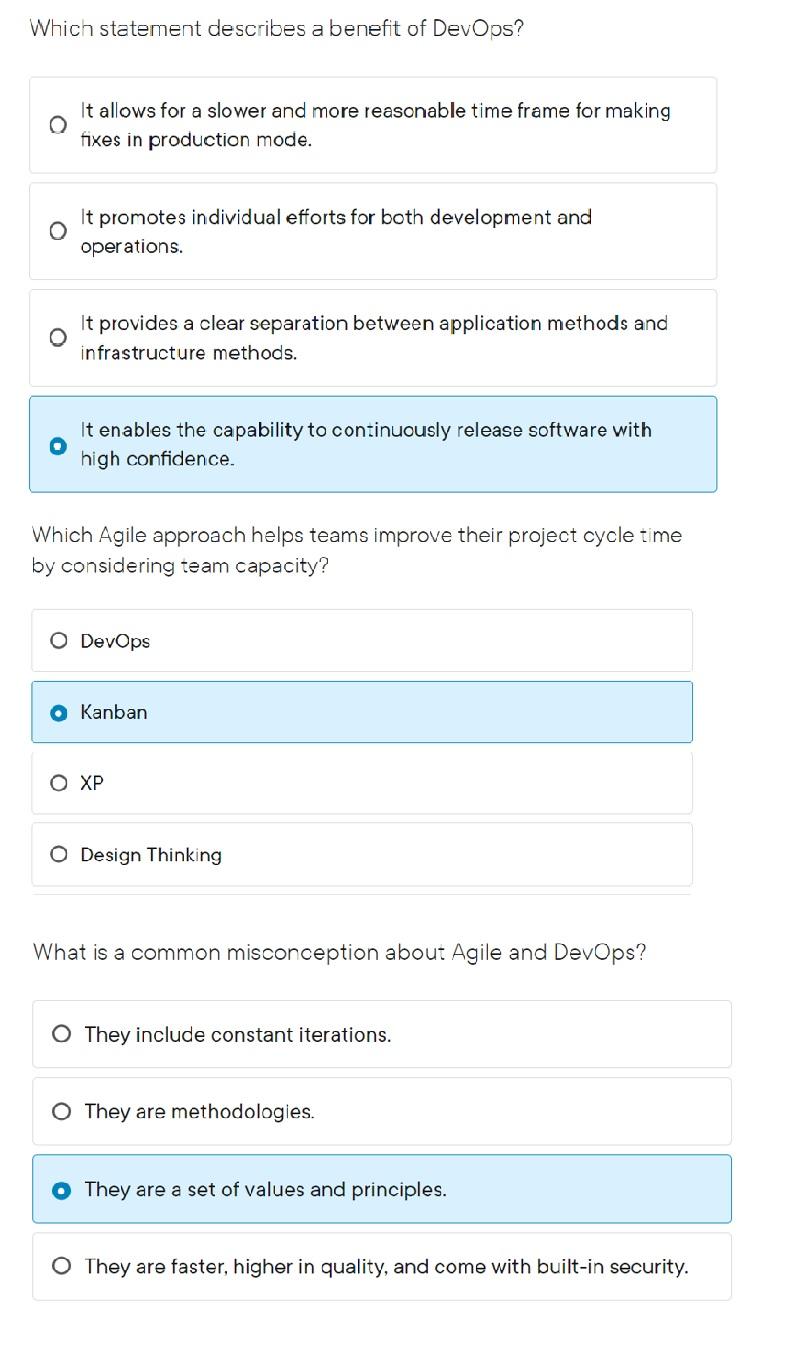Click the Kanban answer card
Viewport: 791px width, 1371px height.
[x=362, y=712]
